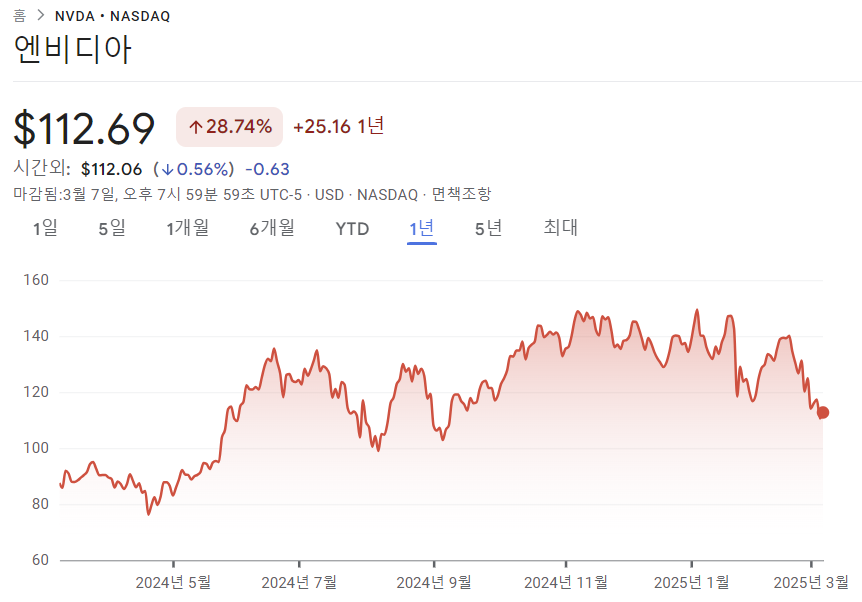Click the 엔비디아 heading

pos(72,49)
